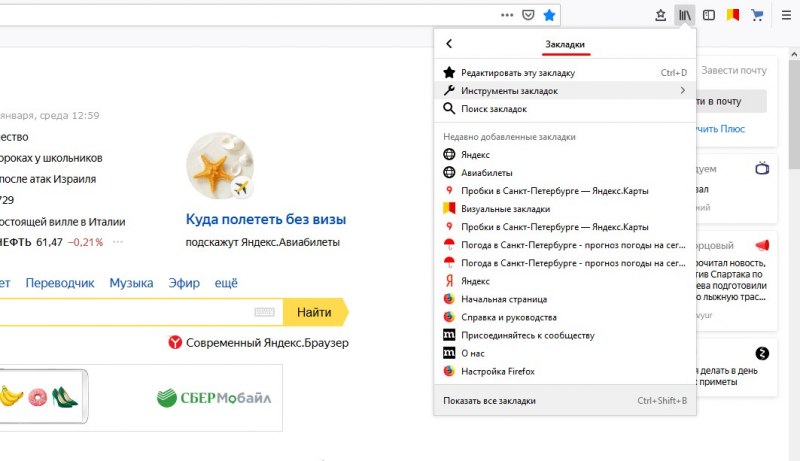The width and height of the screenshot is (800, 461).
Task: Click the news line после атак Израиля
Action: 48,179
